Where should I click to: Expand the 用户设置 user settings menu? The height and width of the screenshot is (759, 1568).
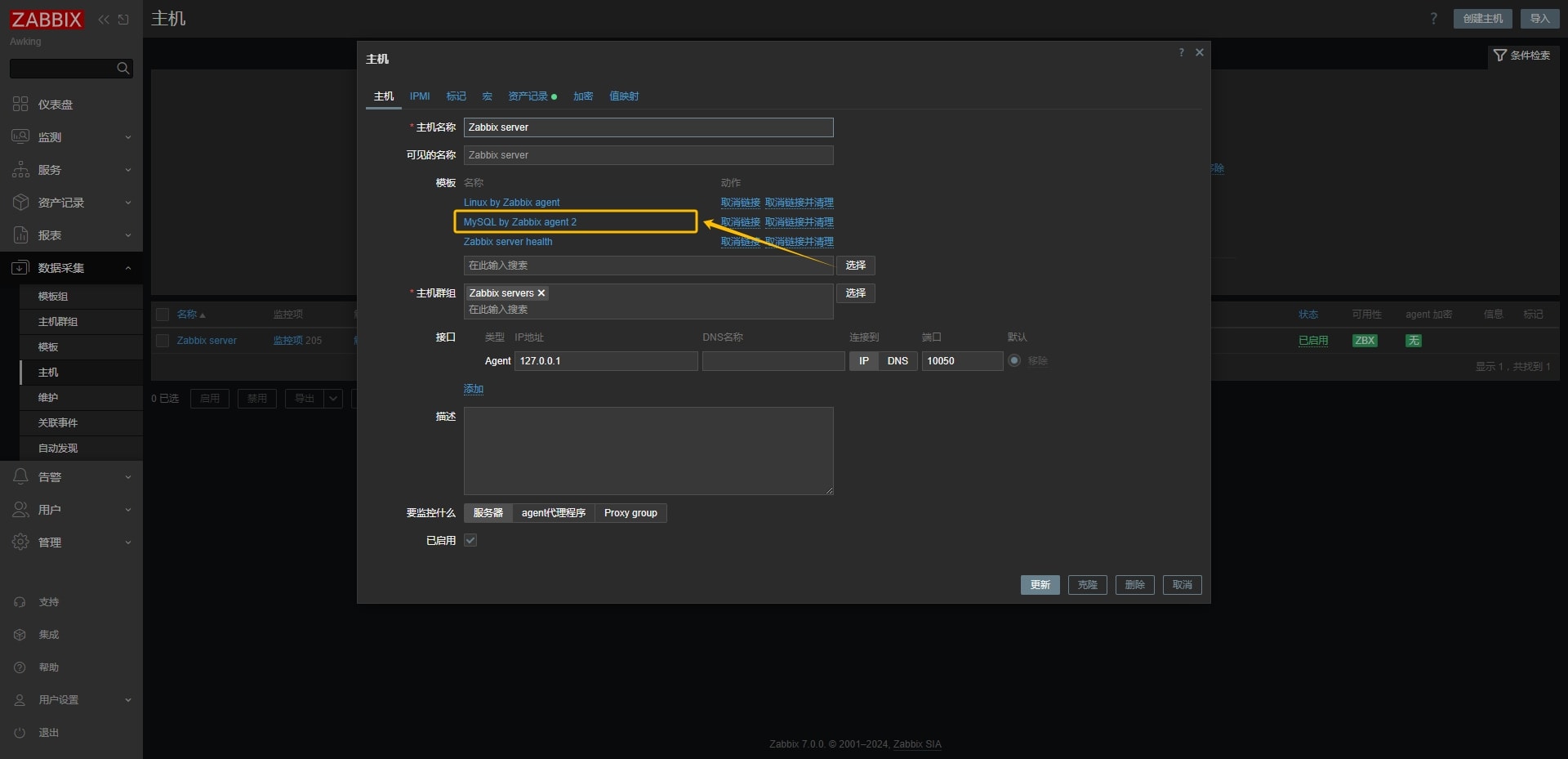click(71, 700)
